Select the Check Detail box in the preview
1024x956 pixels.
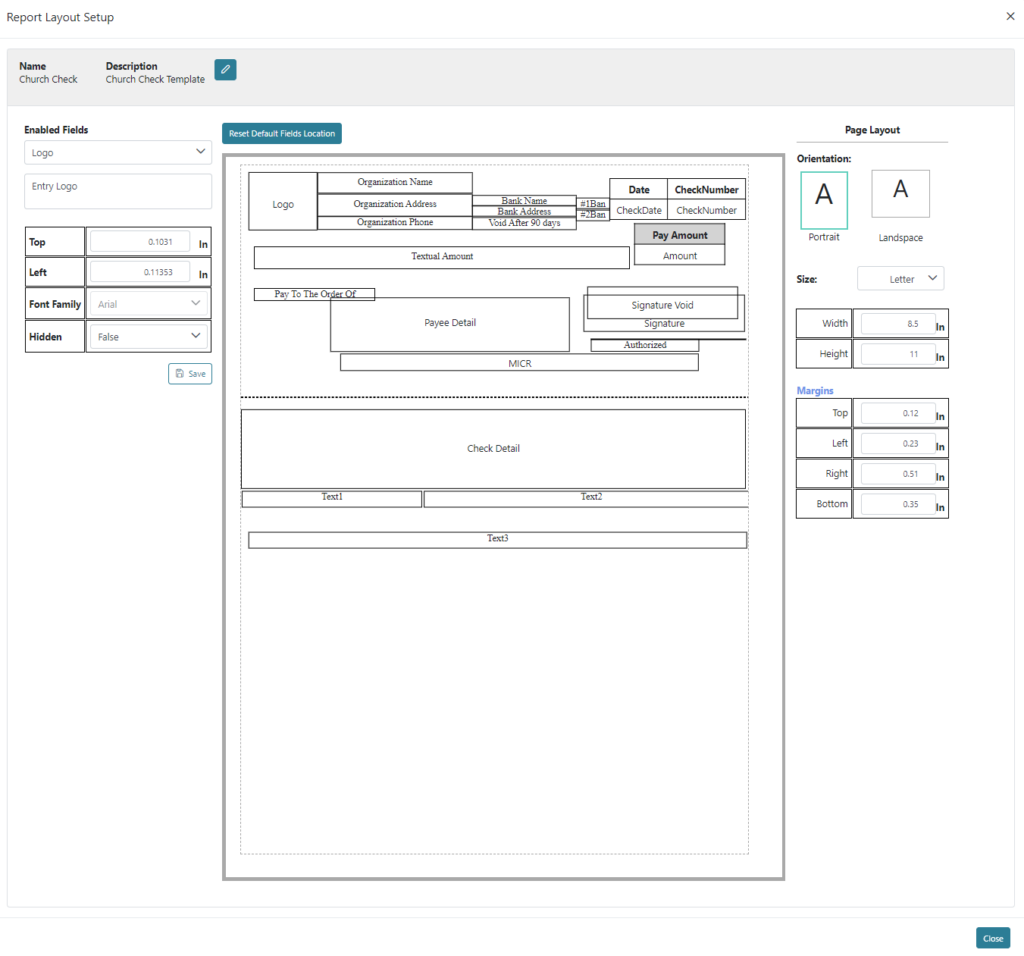493,448
